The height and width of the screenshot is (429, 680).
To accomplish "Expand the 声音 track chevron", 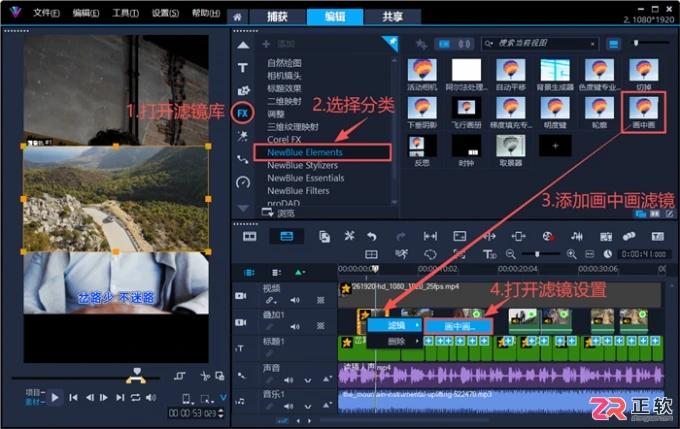I will click(x=308, y=380).
